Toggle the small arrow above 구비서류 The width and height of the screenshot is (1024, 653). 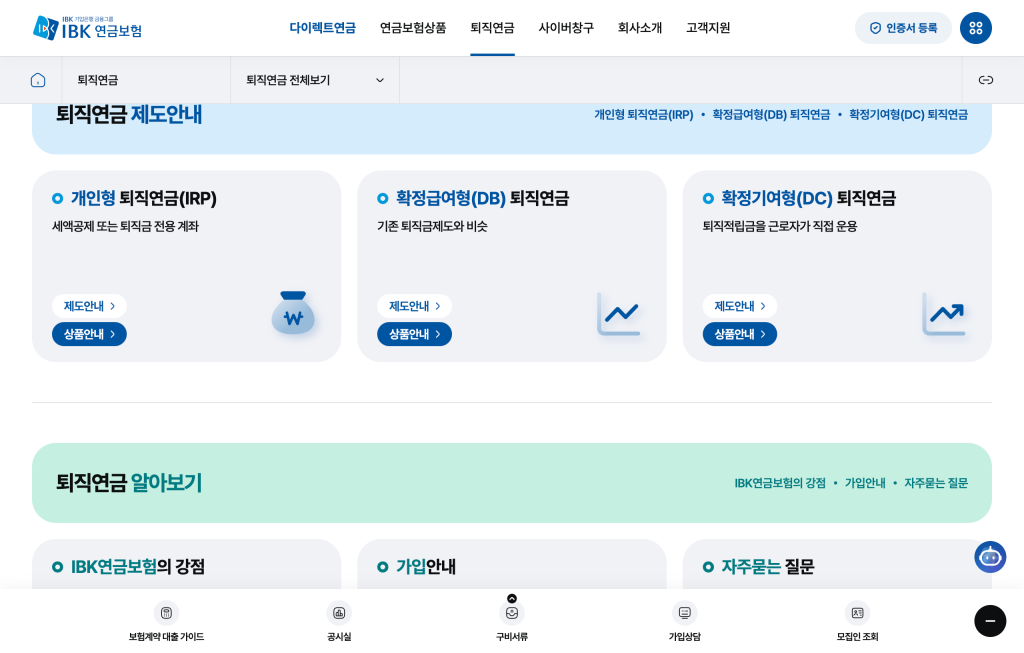pos(512,598)
